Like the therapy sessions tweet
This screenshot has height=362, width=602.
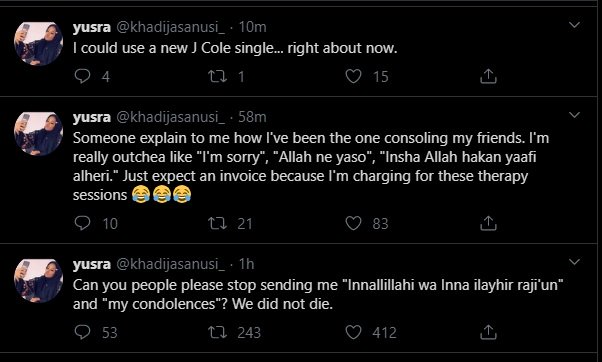tap(353, 223)
